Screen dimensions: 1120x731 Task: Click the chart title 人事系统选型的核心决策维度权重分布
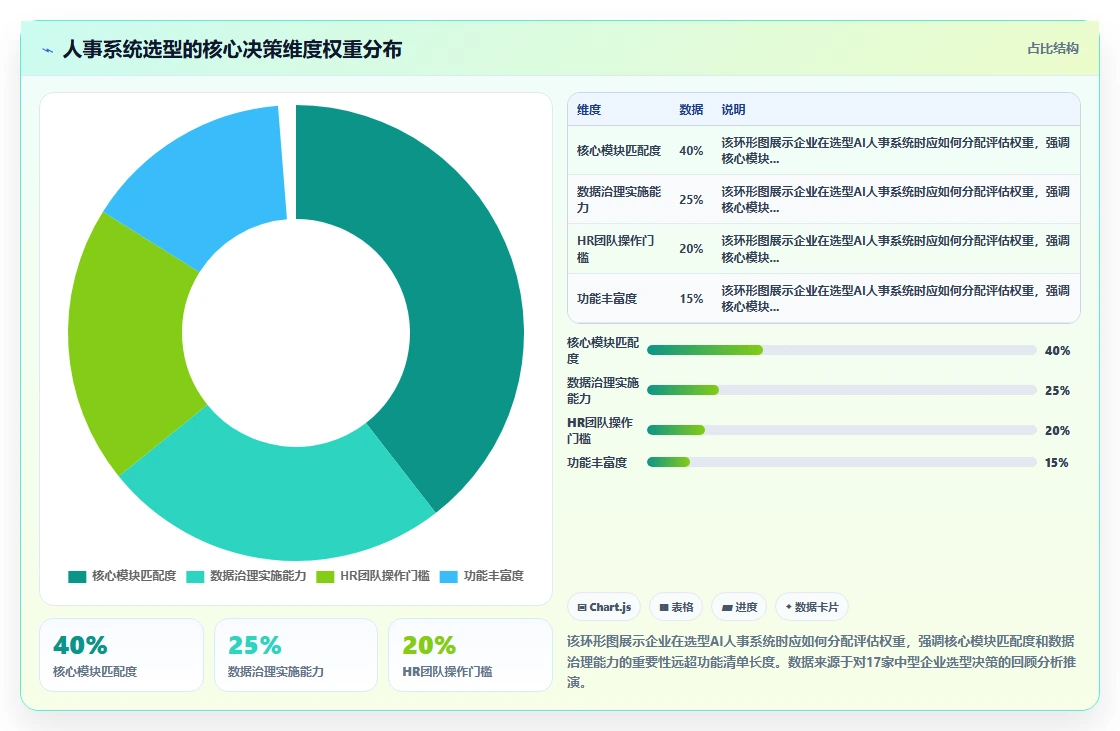[x=232, y=49]
